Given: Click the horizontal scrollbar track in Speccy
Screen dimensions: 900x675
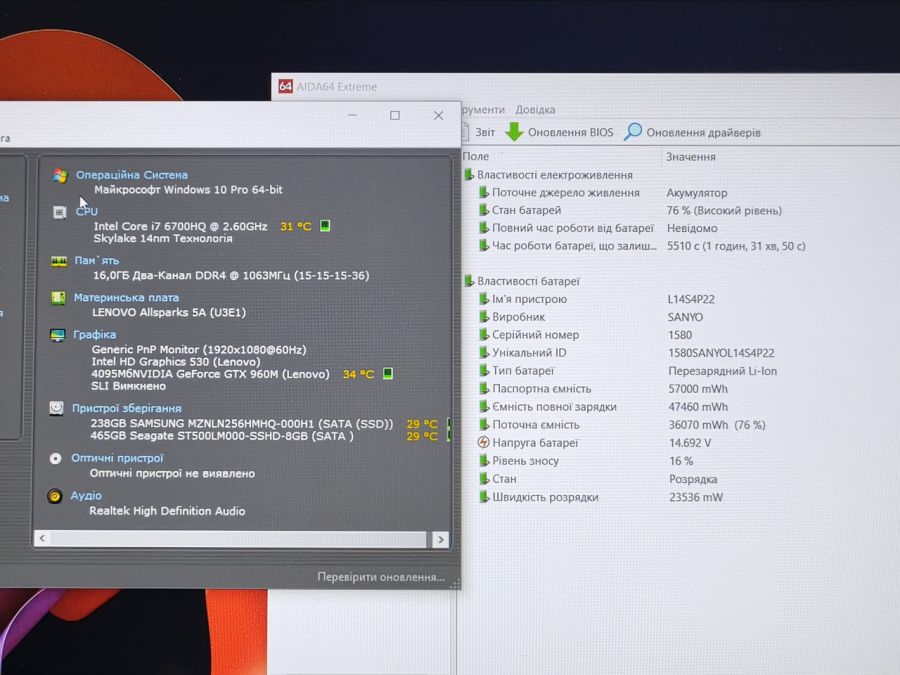Looking at the screenshot, I should pyautogui.click(x=238, y=539).
